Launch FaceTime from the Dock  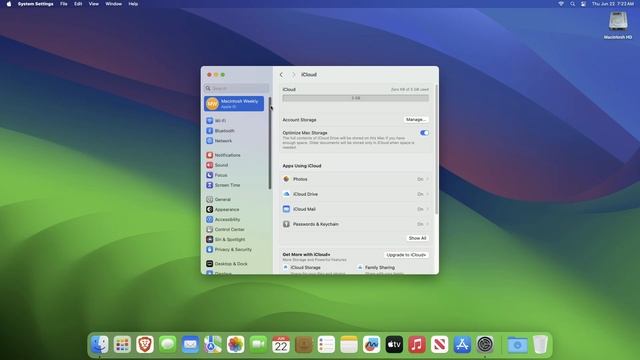[x=258, y=344]
